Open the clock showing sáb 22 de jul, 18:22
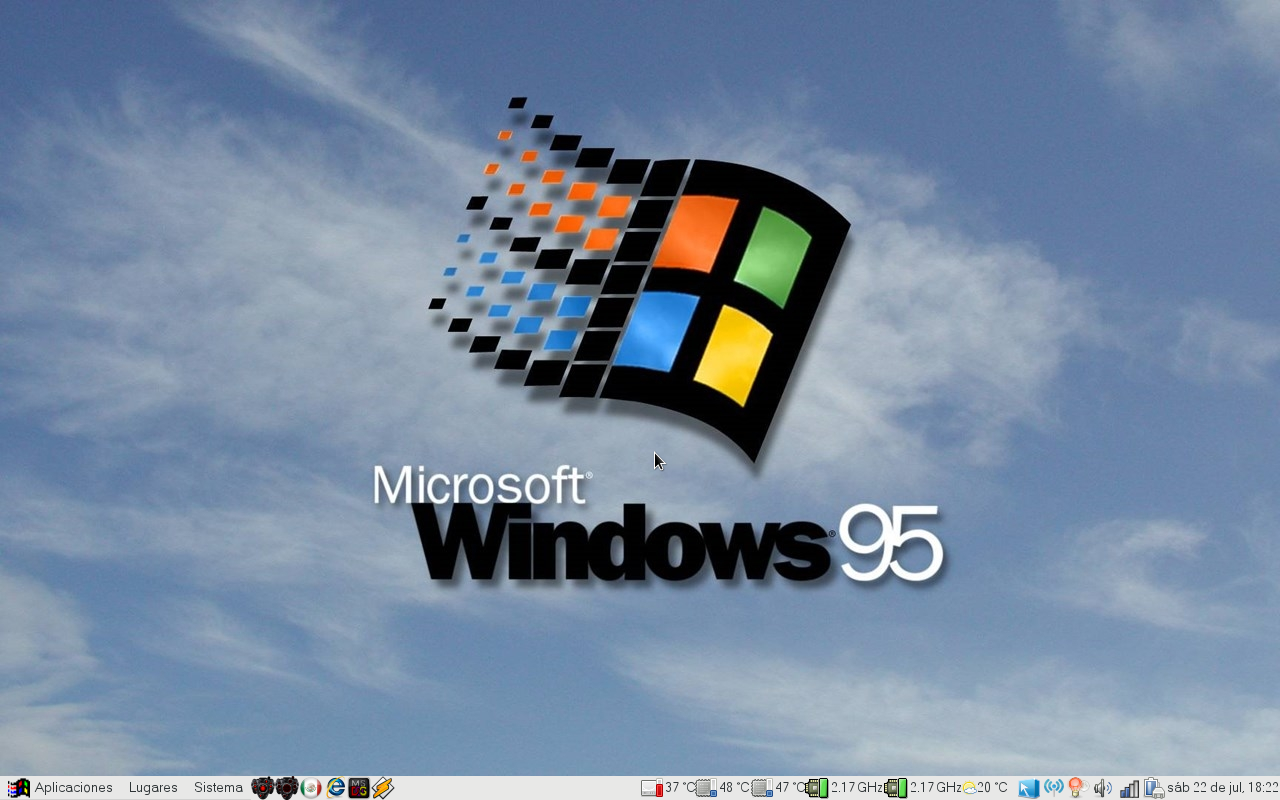Viewport: 1280px width, 800px height. click(x=1223, y=788)
